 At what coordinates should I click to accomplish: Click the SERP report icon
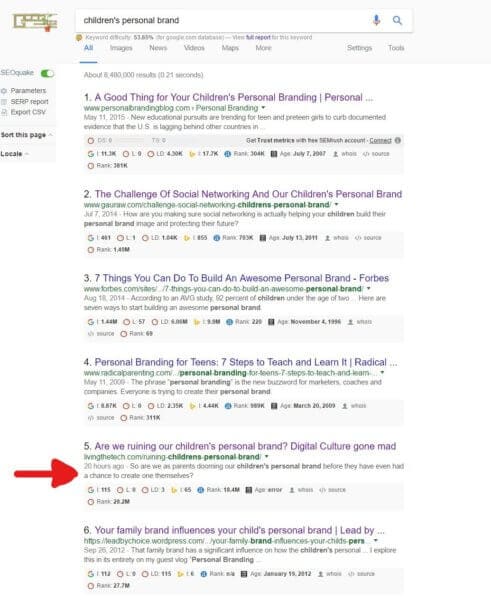(x=4, y=102)
